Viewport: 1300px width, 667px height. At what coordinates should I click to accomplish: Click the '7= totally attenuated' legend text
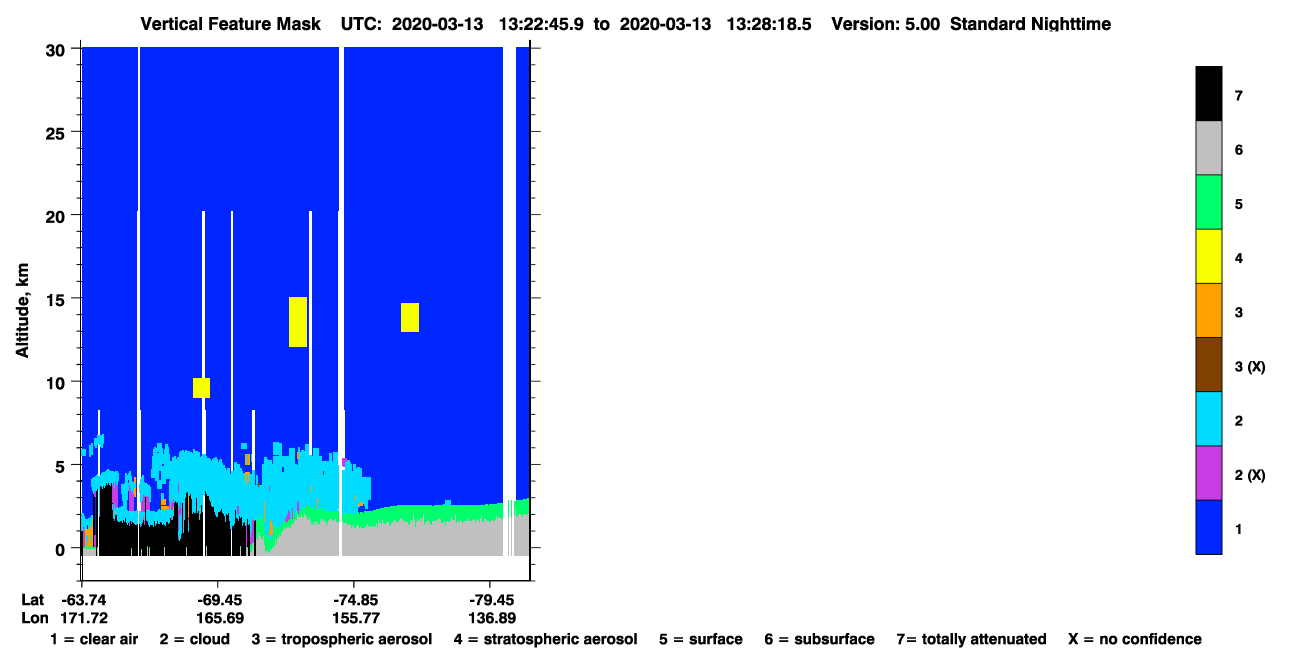pos(971,639)
